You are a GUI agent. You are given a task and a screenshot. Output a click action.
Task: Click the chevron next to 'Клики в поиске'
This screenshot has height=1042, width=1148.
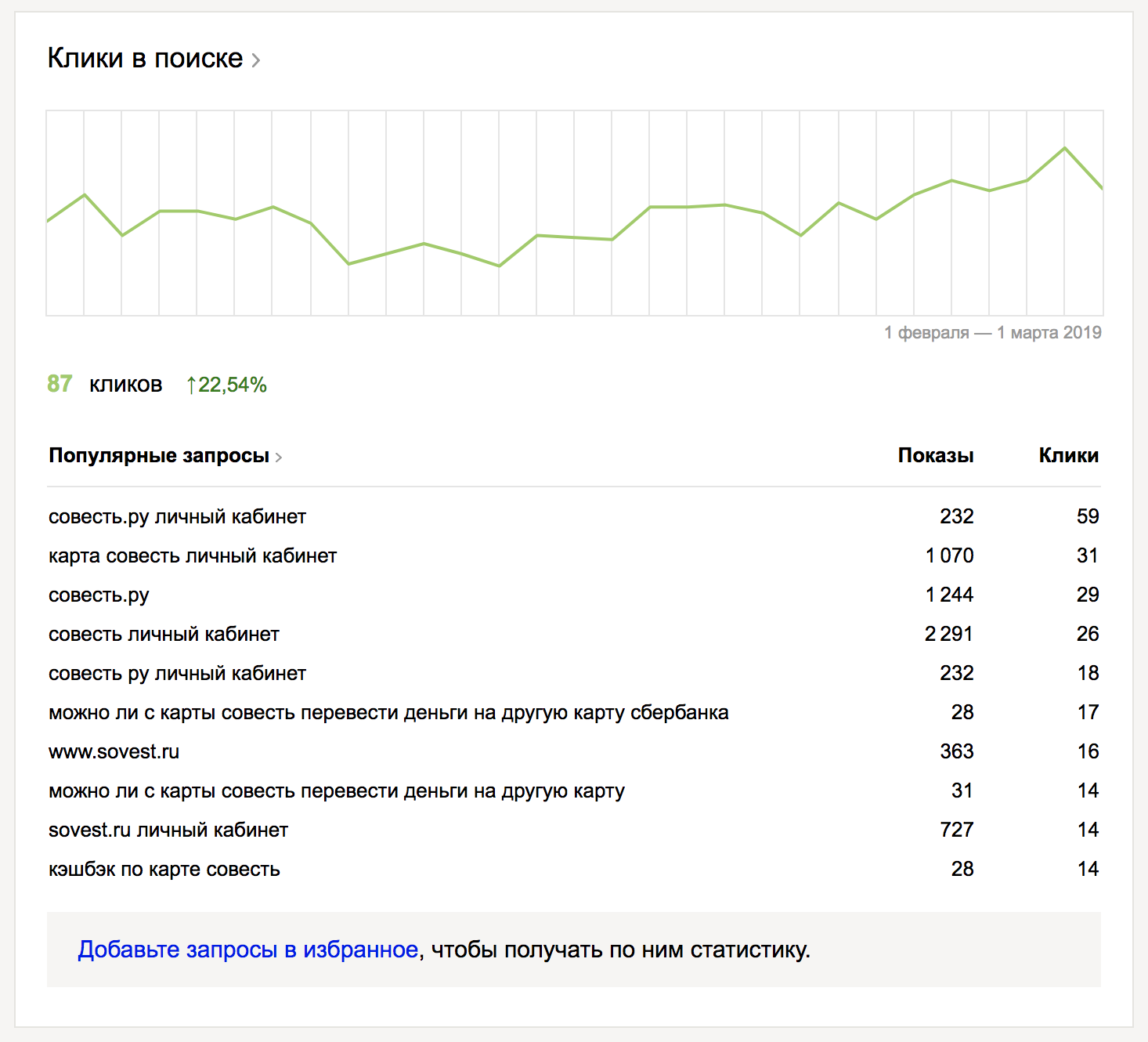(x=256, y=60)
